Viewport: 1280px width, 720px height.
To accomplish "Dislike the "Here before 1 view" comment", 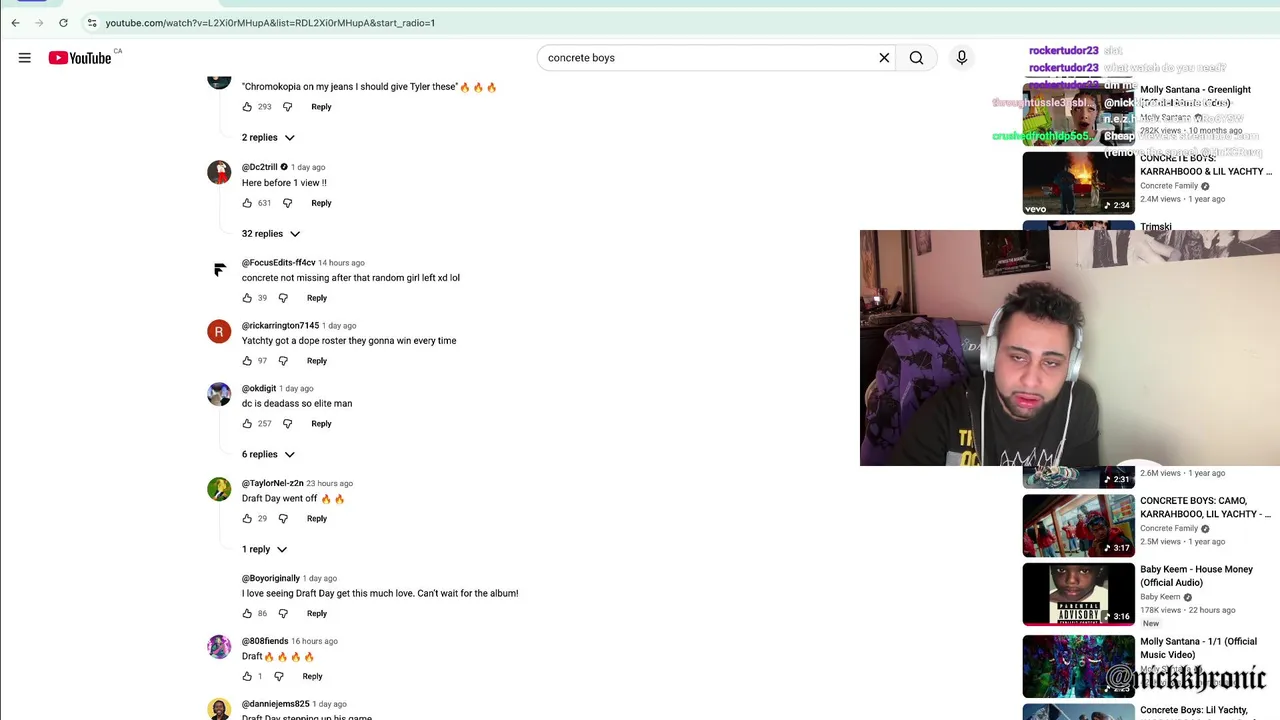I will (287, 203).
